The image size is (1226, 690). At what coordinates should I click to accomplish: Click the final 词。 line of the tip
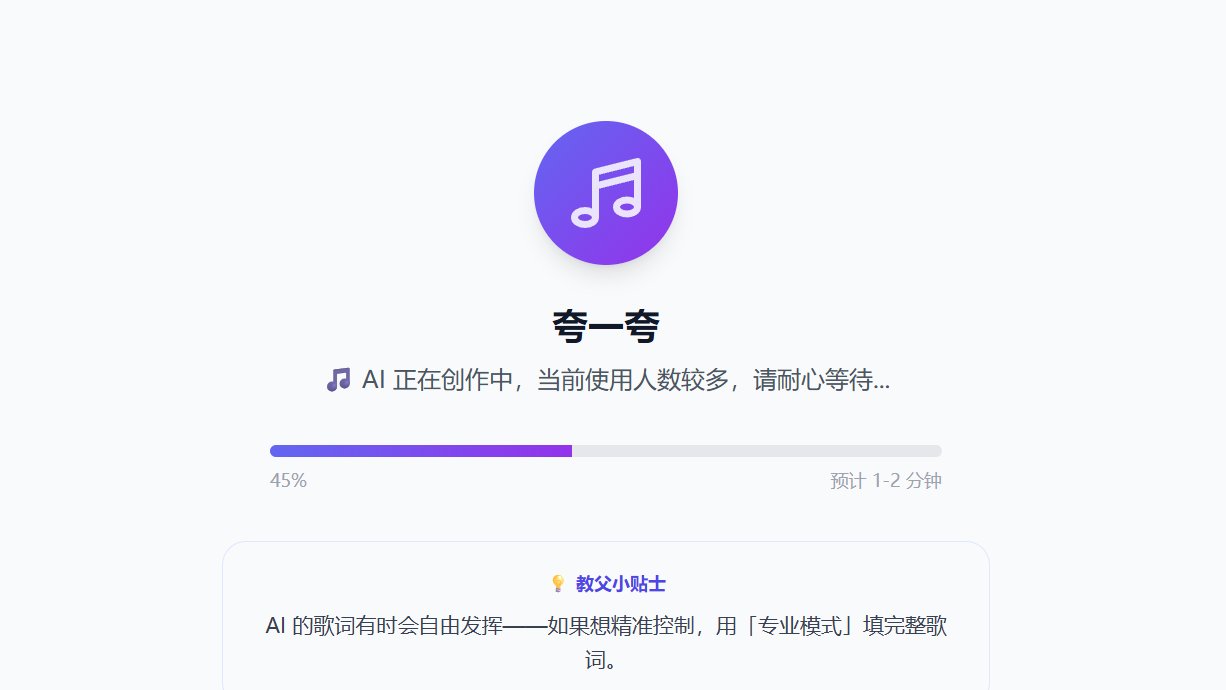[x=606, y=661]
